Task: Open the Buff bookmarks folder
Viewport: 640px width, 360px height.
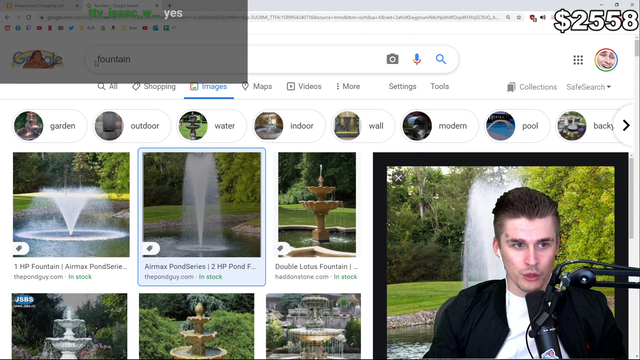Action: [x=87, y=28]
